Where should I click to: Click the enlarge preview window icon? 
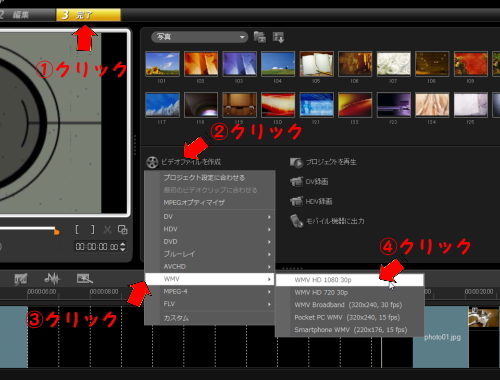122,229
